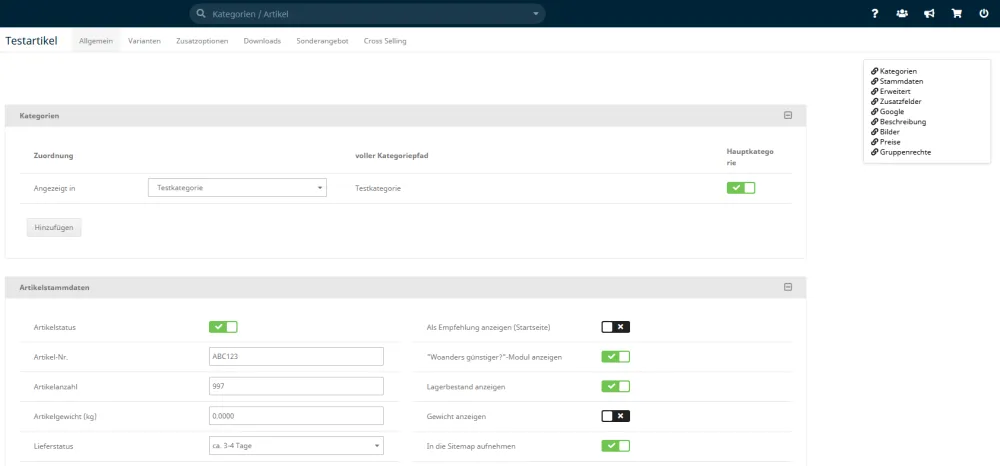Go to the Sonderangebot tab
Viewport: 1000px width, 466px height.
pos(322,41)
